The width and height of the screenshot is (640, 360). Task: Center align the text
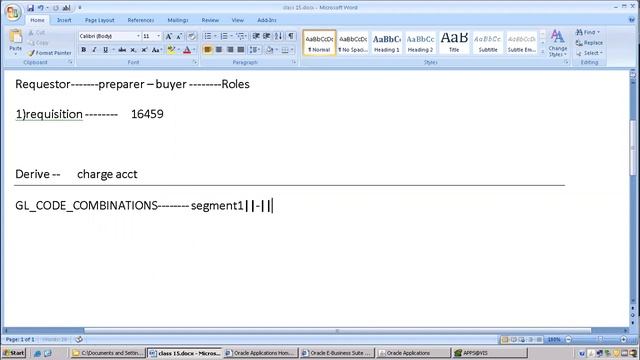[219, 50]
